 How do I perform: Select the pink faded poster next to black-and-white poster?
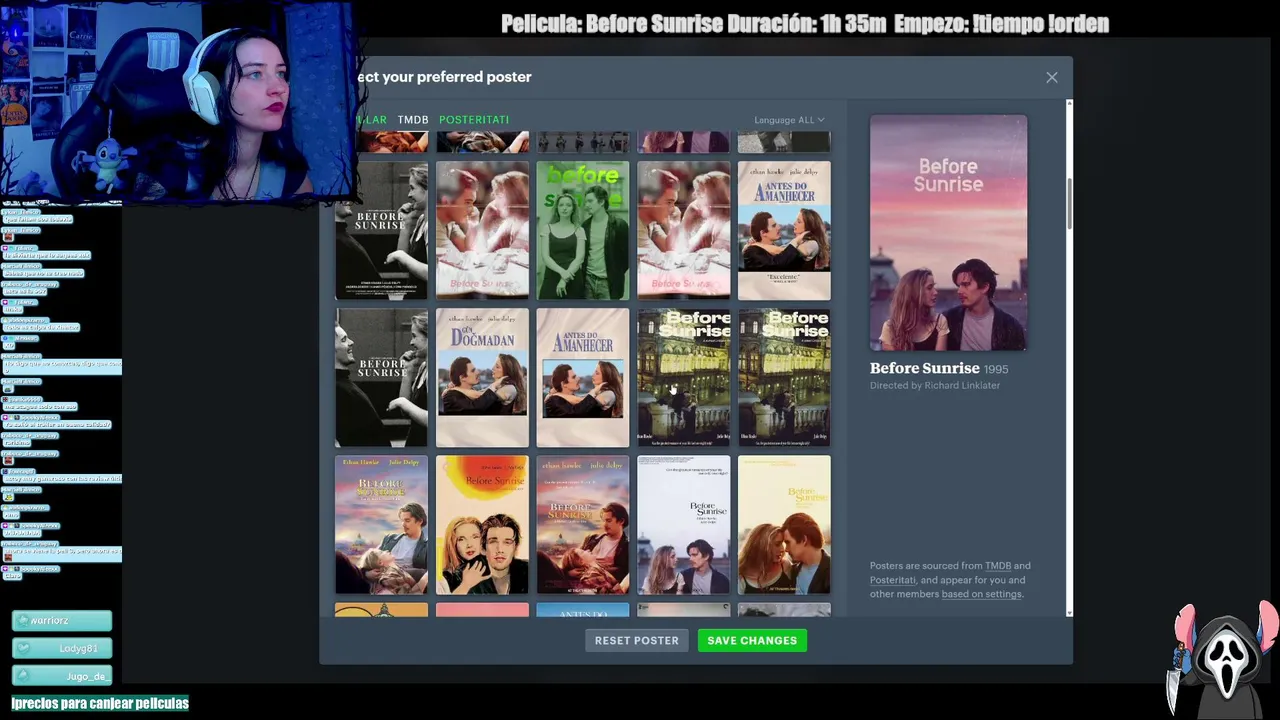(x=482, y=230)
